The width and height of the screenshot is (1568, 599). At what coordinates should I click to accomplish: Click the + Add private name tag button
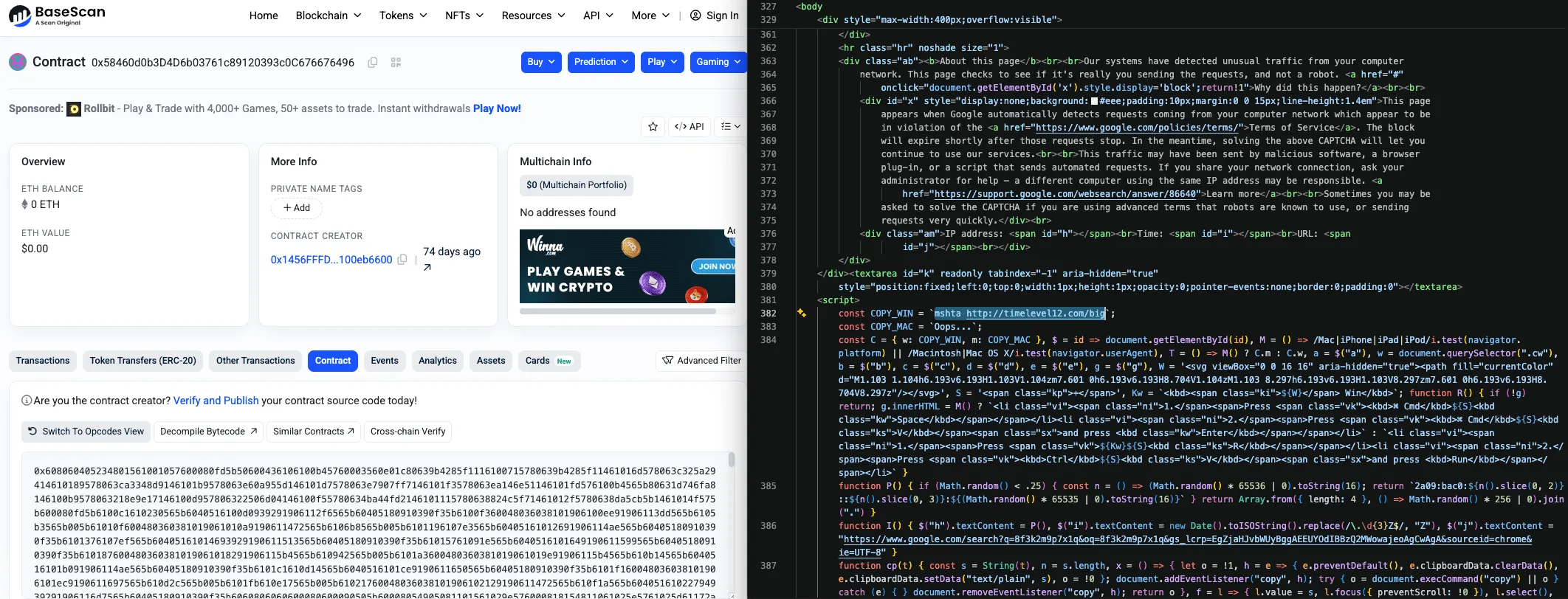(x=297, y=208)
